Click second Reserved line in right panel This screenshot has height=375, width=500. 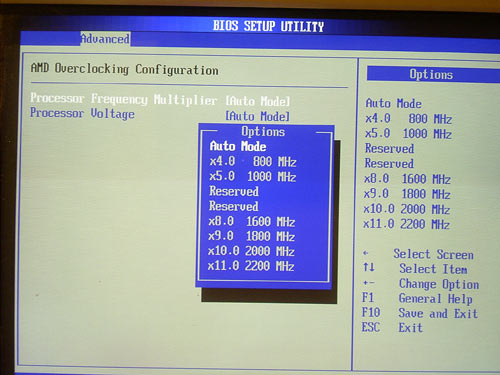pyautogui.click(x=389, y=163)
